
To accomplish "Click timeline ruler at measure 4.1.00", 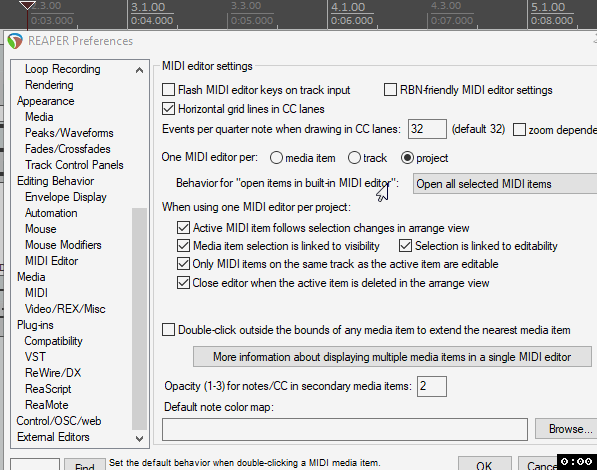I will click(348, 8).
